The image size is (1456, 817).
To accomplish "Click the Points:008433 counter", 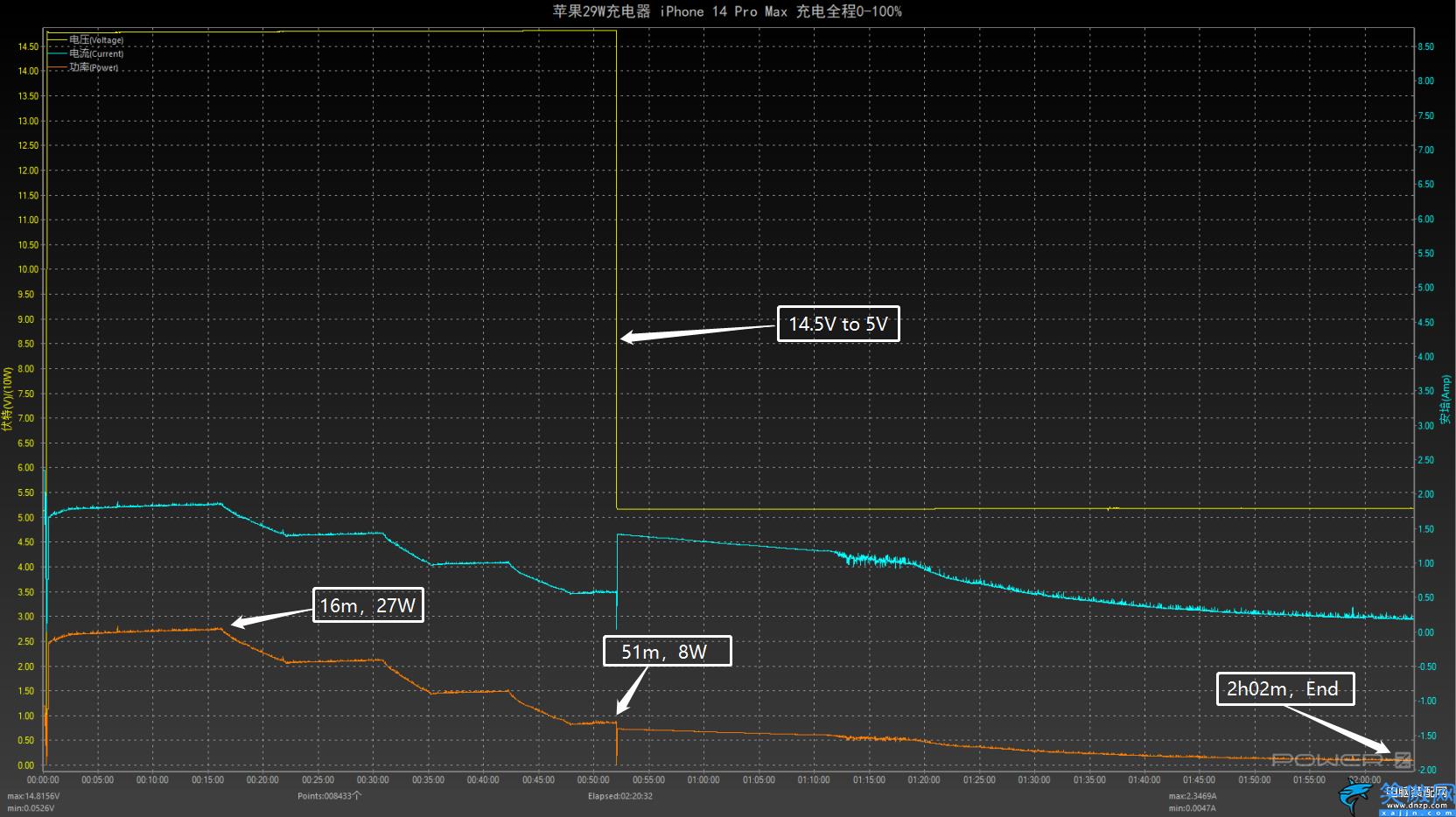I will [329, 796].
